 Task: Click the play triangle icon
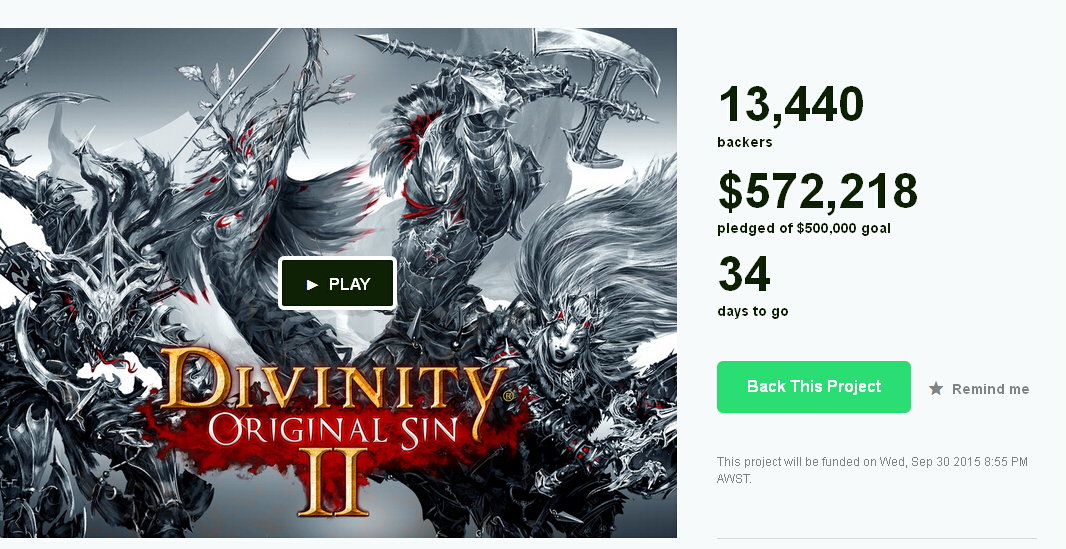click(x=313, y=284)
